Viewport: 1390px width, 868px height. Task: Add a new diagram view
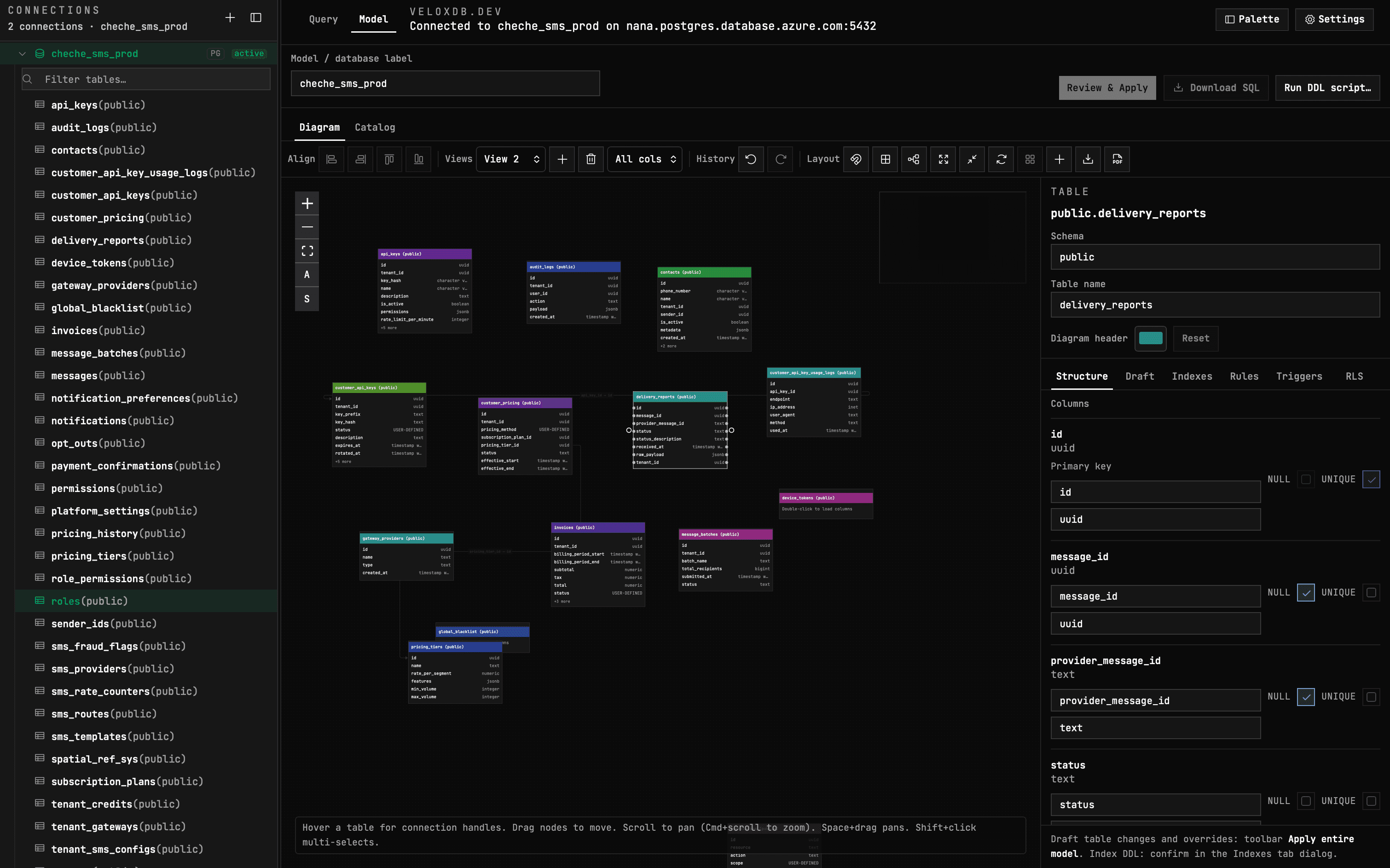coord(562,159)
